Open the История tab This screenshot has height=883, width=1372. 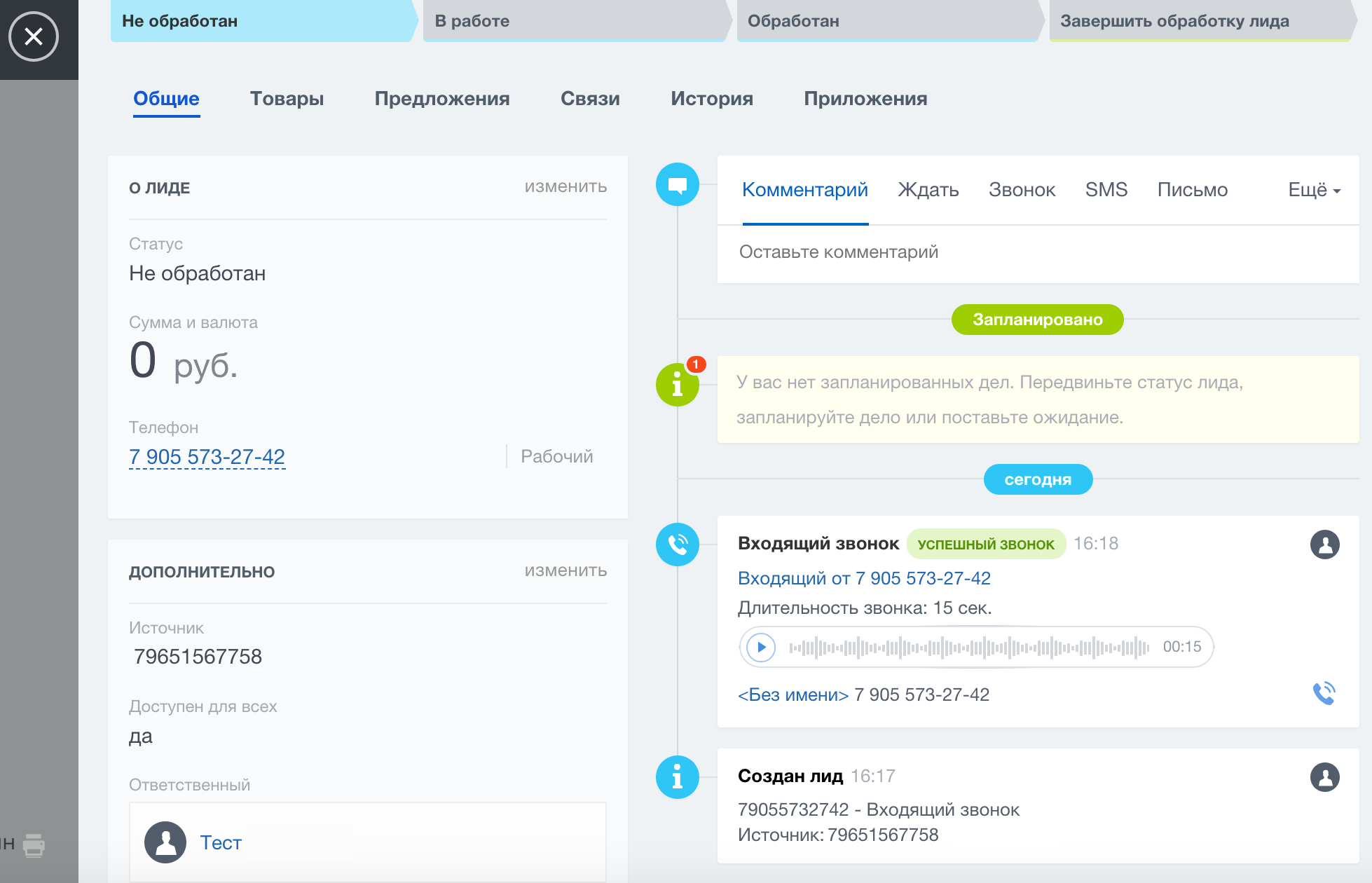click(x=711, y=99)
